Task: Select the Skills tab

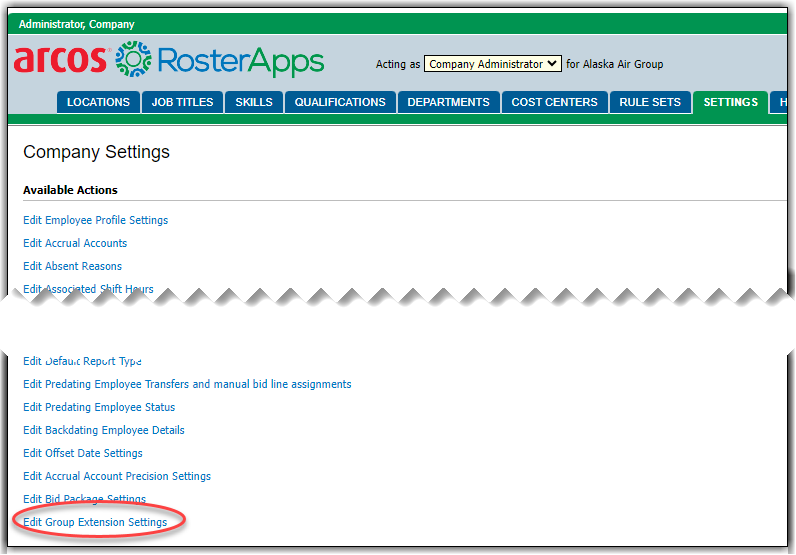Action: (254, 102)
